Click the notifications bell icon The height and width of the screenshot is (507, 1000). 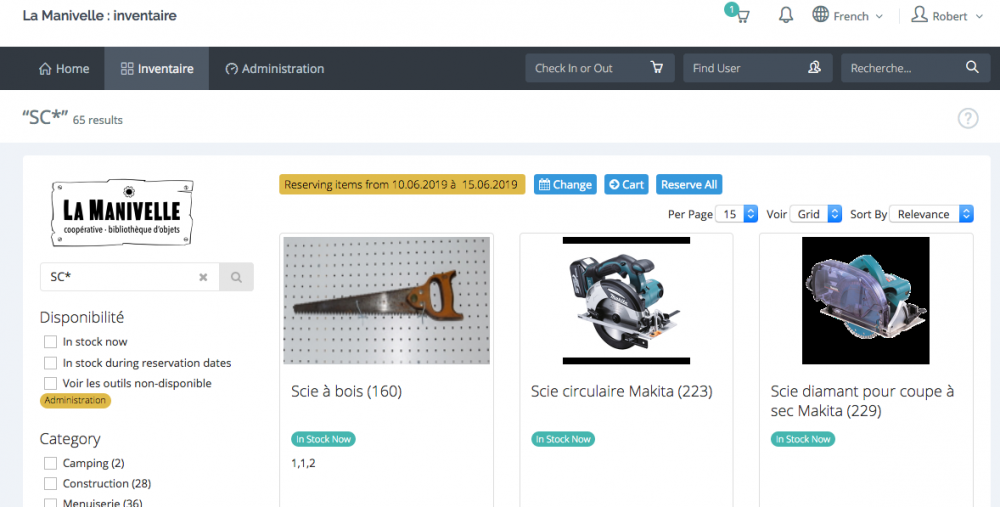pos(786,16)
